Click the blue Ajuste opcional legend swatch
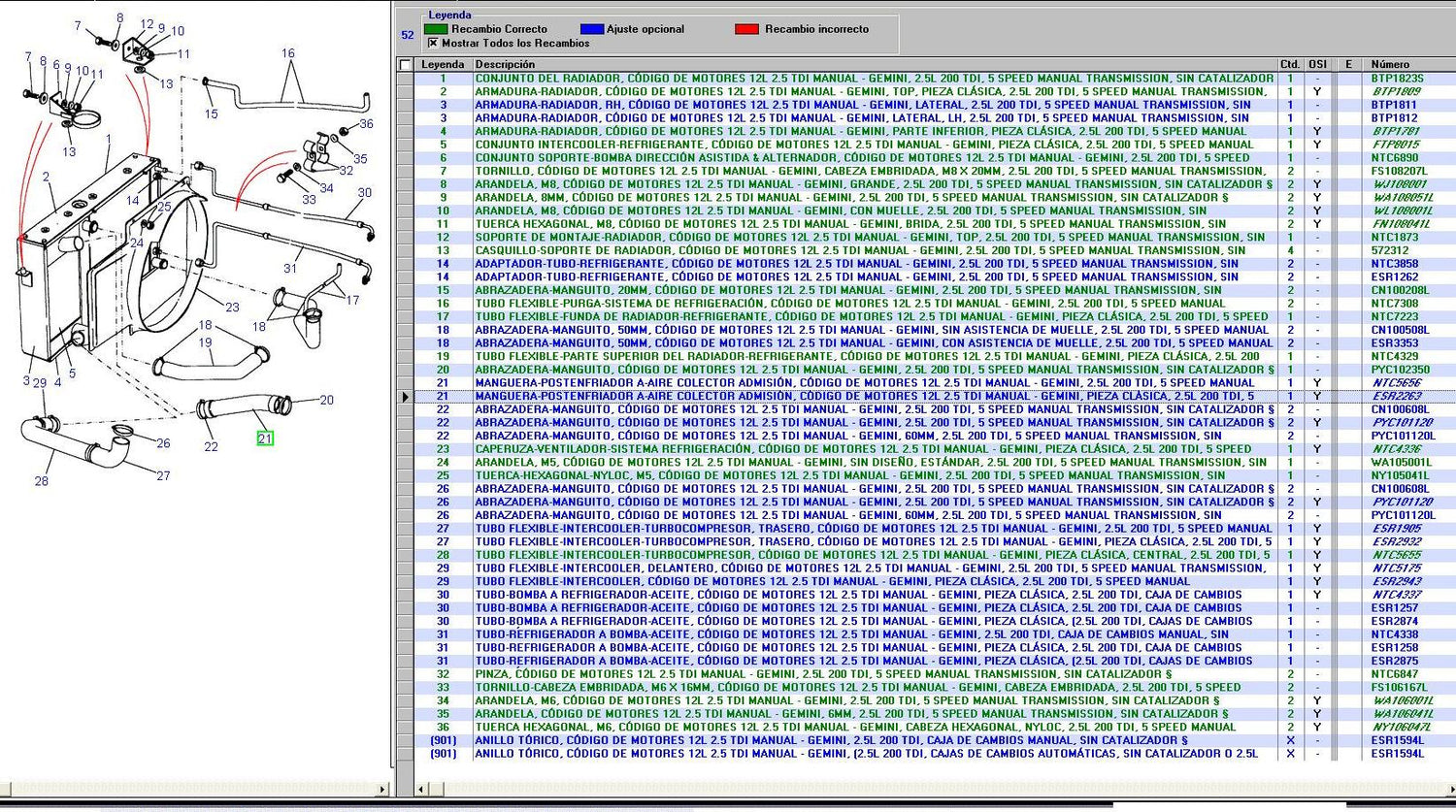This screenshot has width=1456, height=812. (x=591, y=29)
